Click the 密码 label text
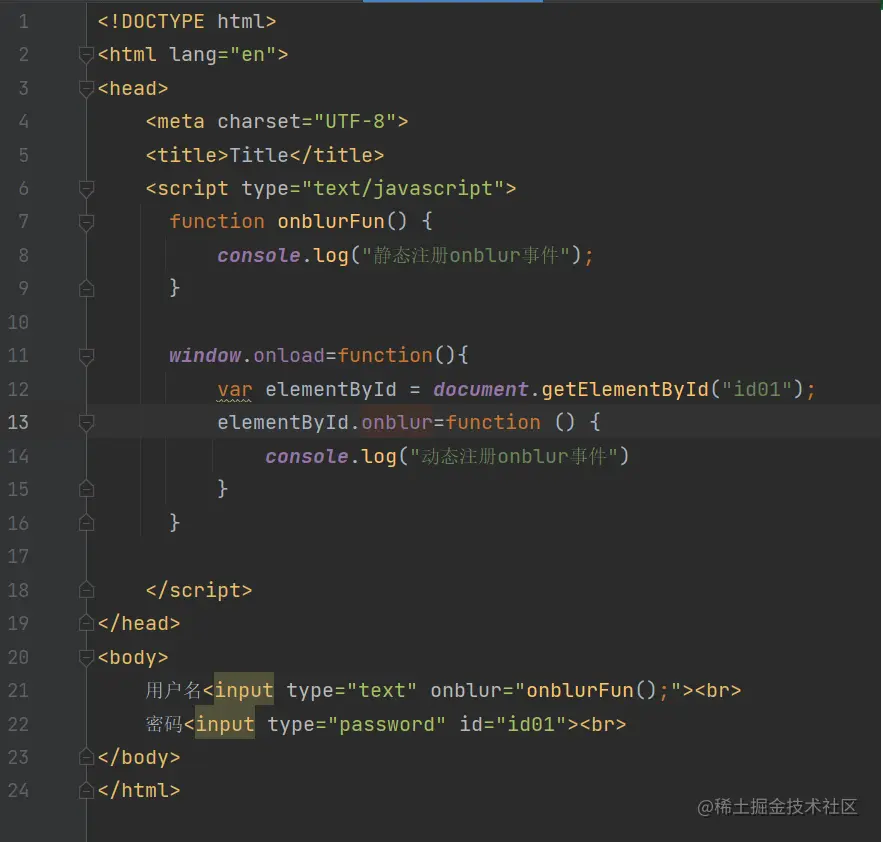 click(164, 724)
